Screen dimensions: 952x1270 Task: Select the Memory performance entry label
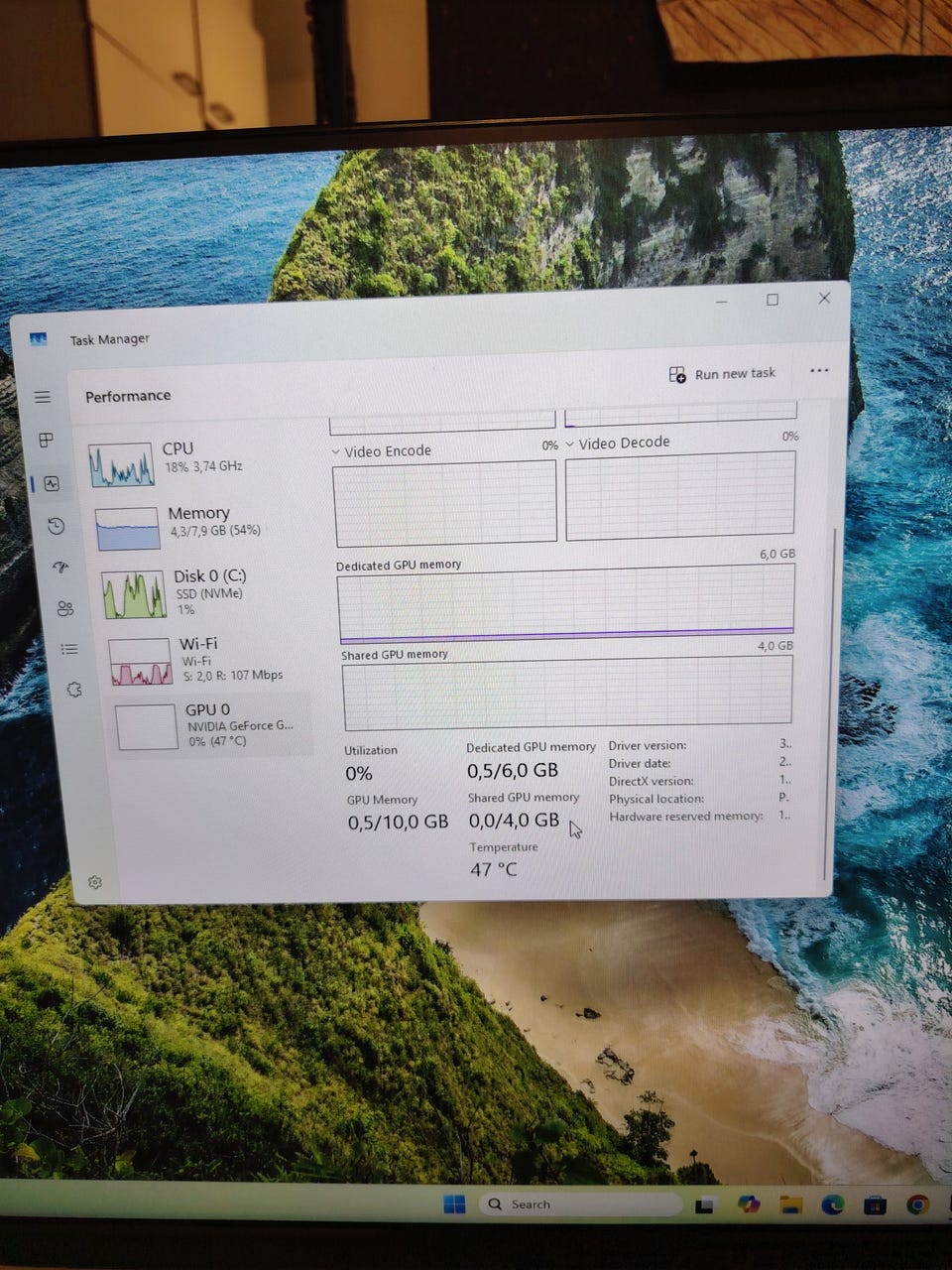tap(198, 513)
